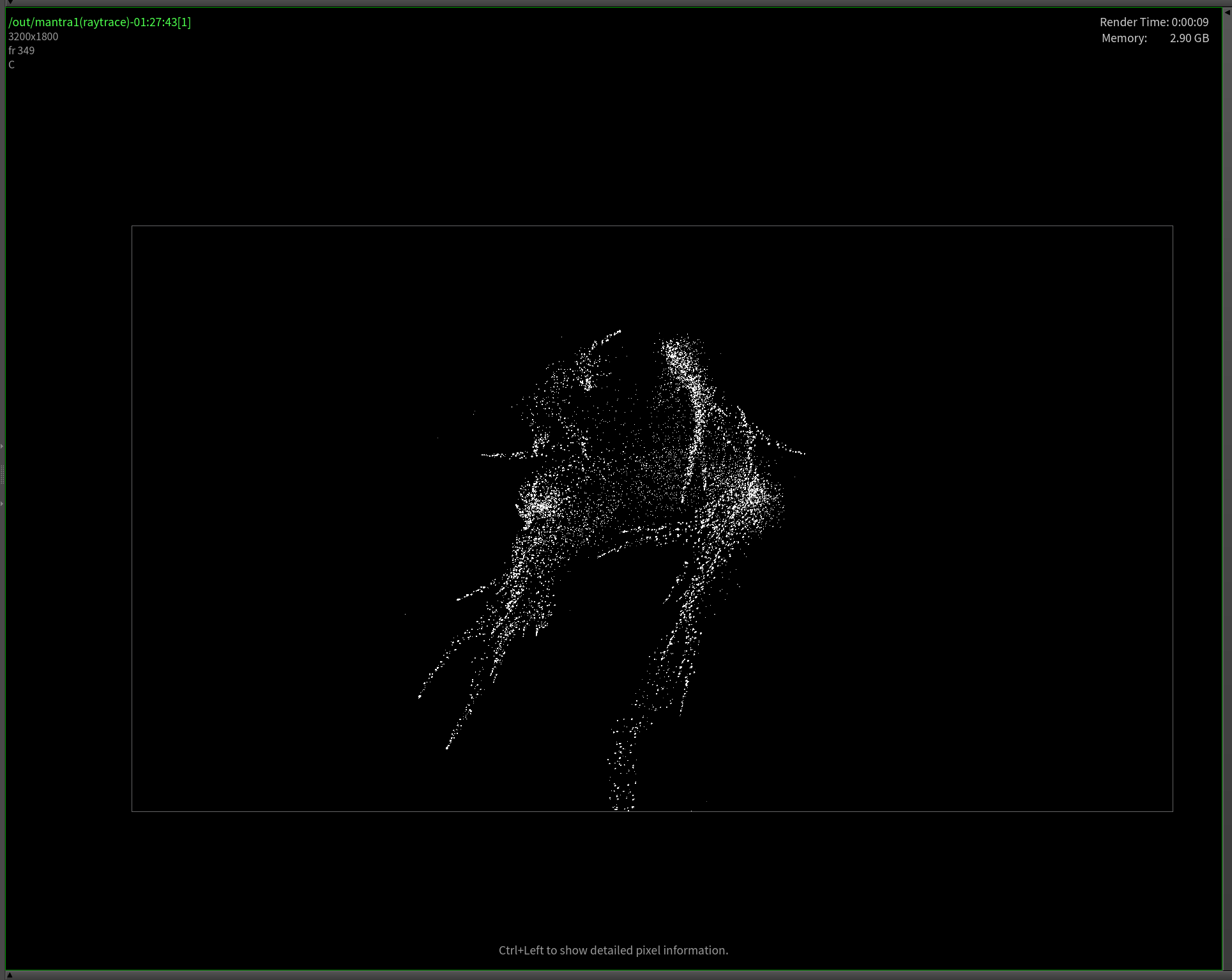Click the fr 349 frame label
The image size is (1232, 980).
22,50
